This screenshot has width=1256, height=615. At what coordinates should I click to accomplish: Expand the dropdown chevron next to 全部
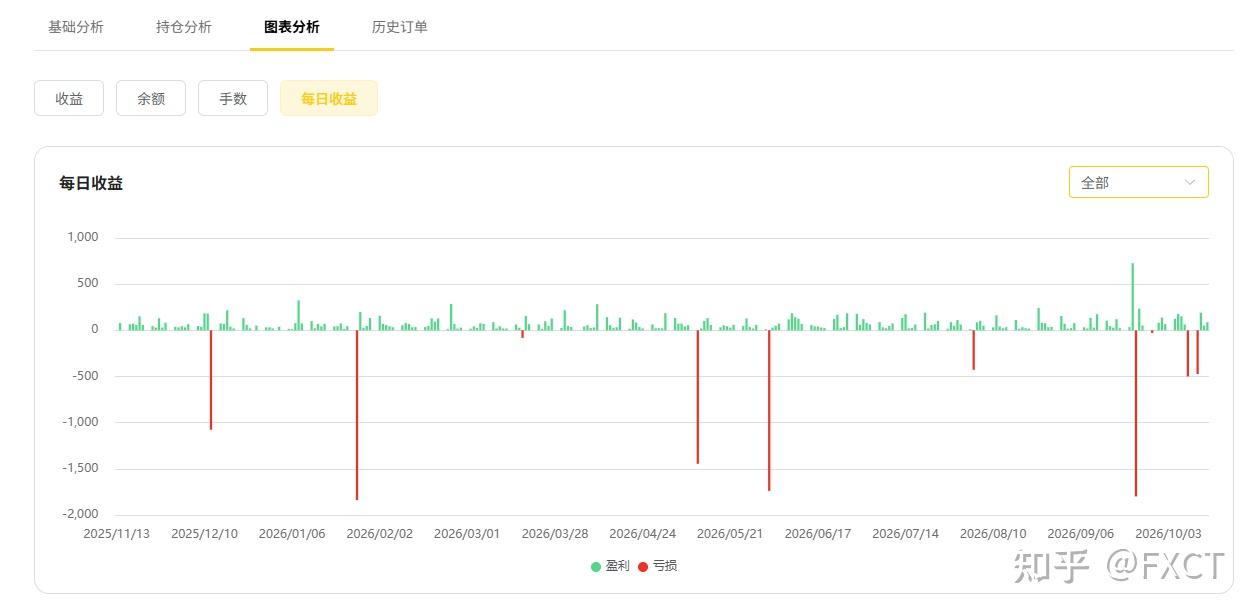tap(1190, 182)
